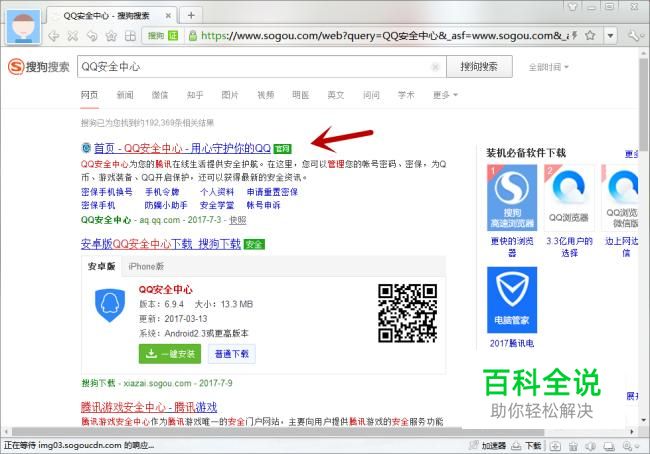Click the monitor screen icon in status bar
Screen dimensions: 650x454
pyautogui.click(x=609, y=446)
